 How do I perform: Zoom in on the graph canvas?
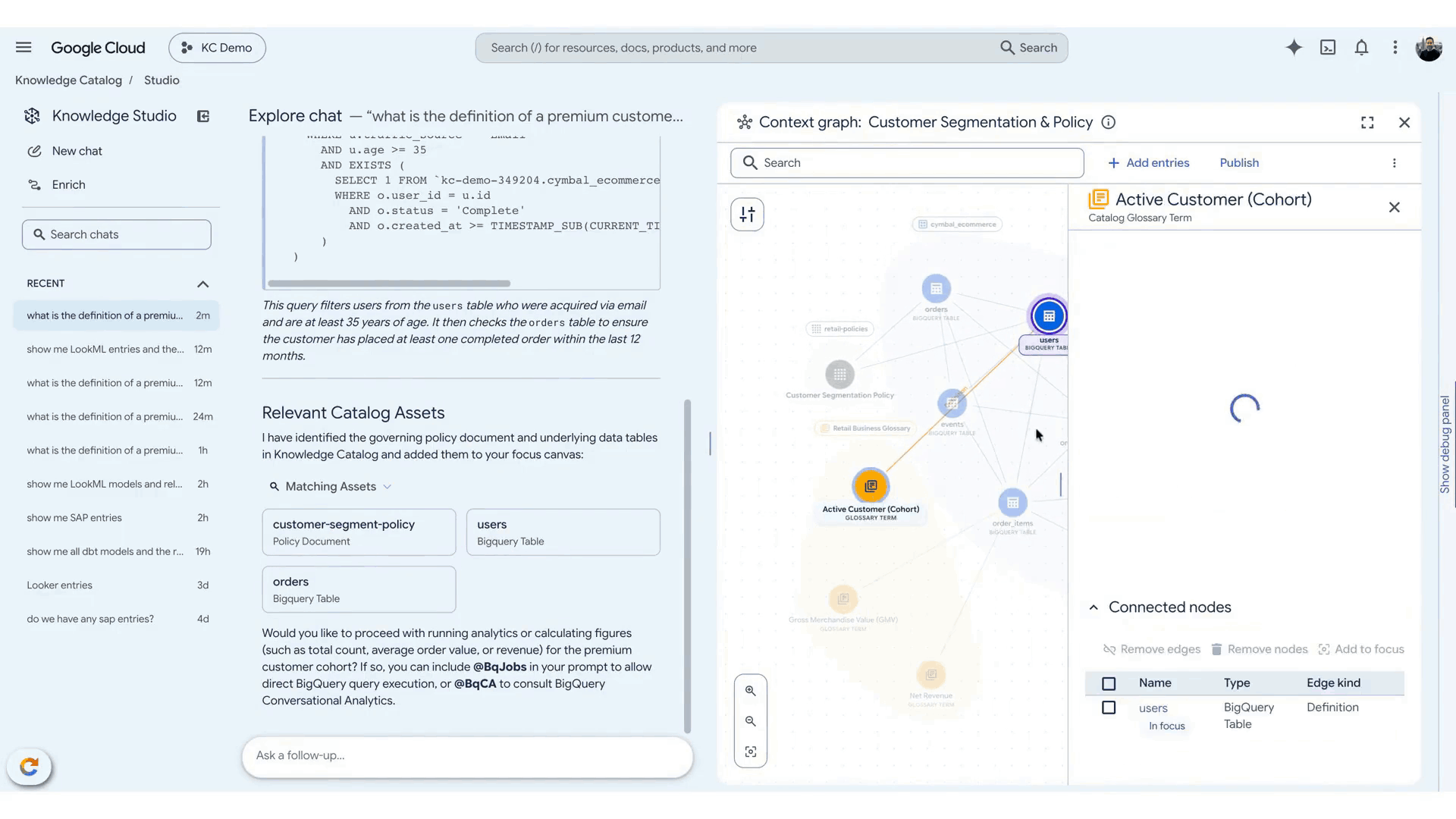click(750, 691)
